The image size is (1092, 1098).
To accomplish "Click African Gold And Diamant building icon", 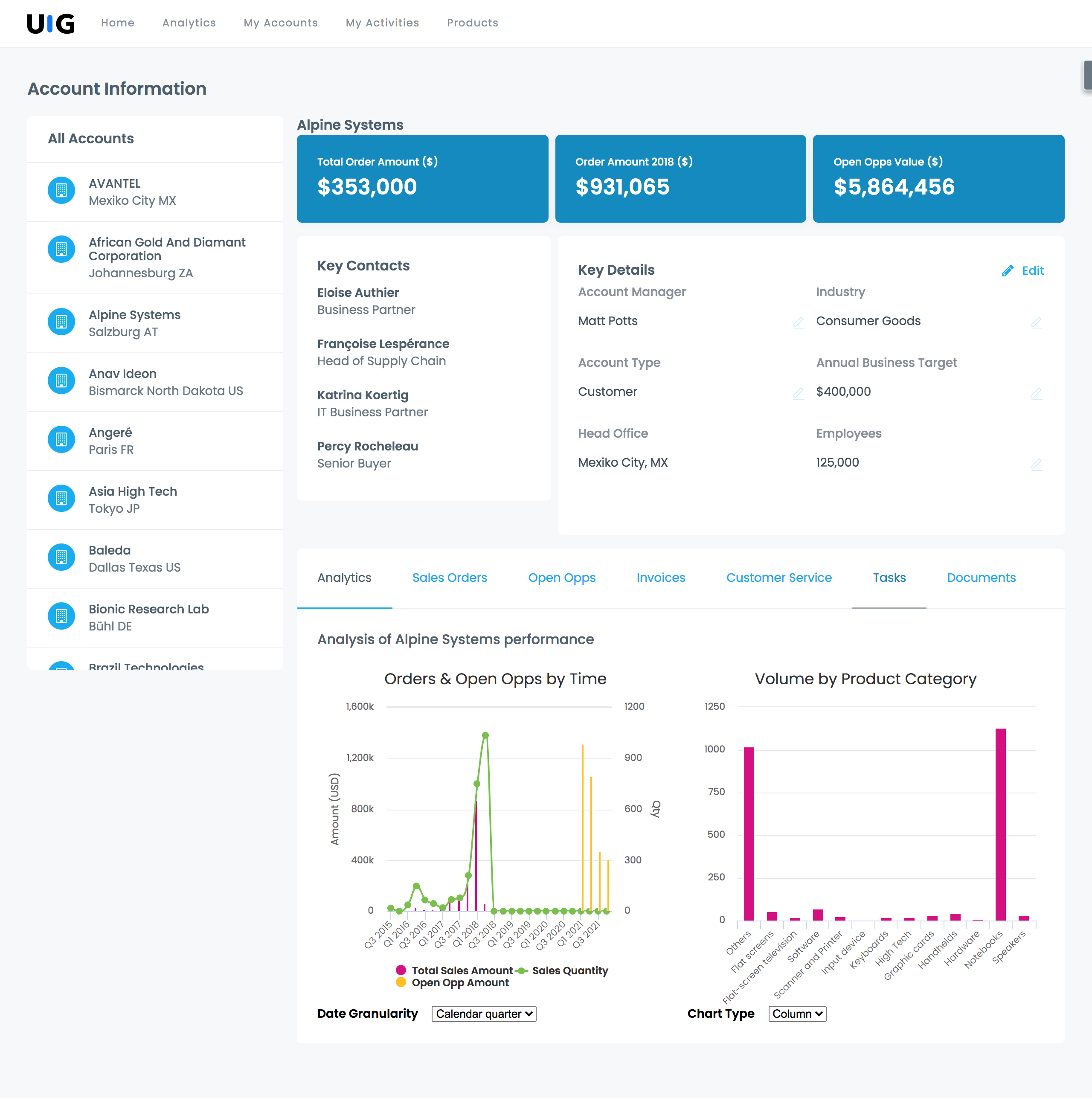I will (x=61, y=249).
